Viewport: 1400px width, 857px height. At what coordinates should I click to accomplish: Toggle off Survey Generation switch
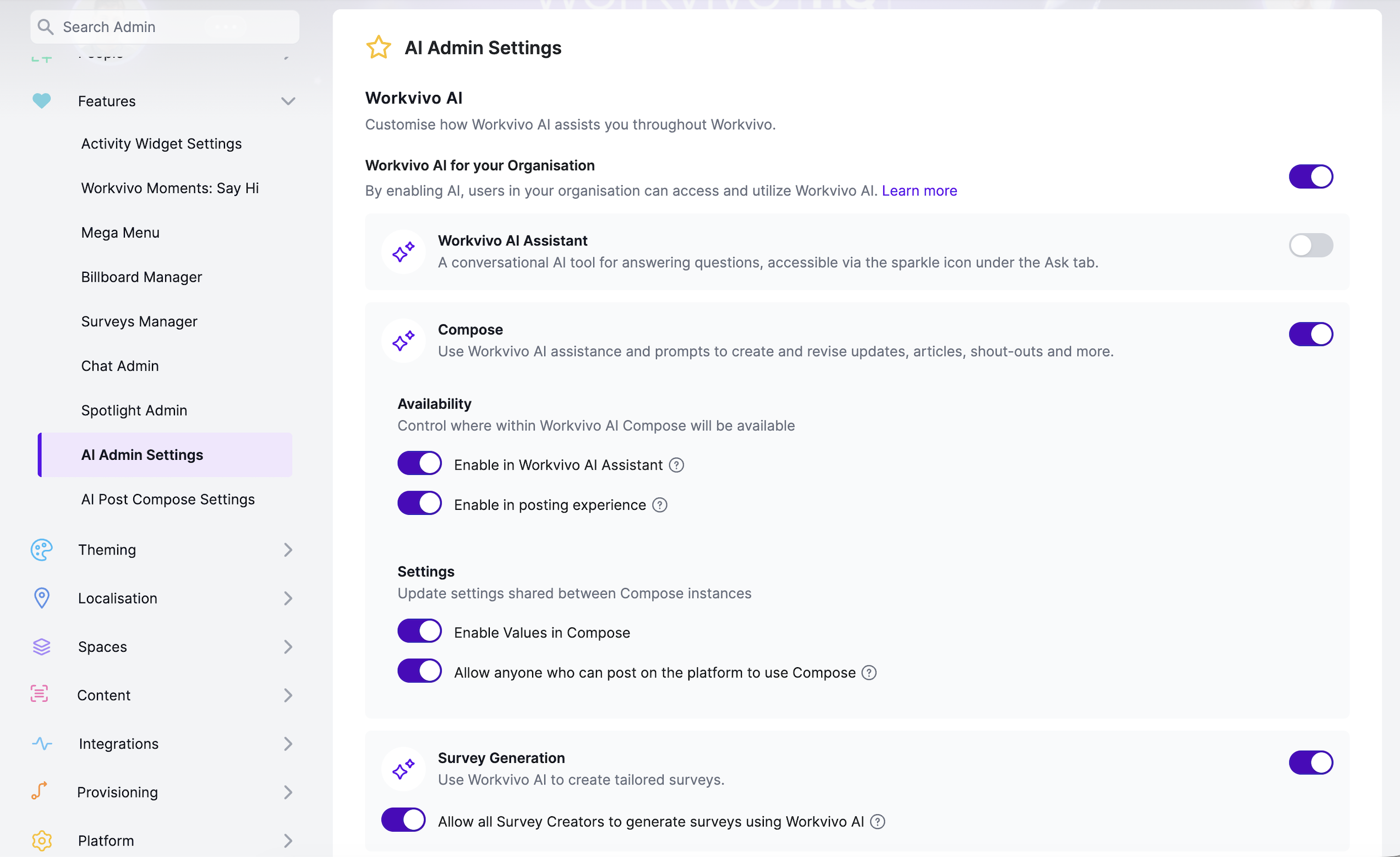pos(1311,763)
